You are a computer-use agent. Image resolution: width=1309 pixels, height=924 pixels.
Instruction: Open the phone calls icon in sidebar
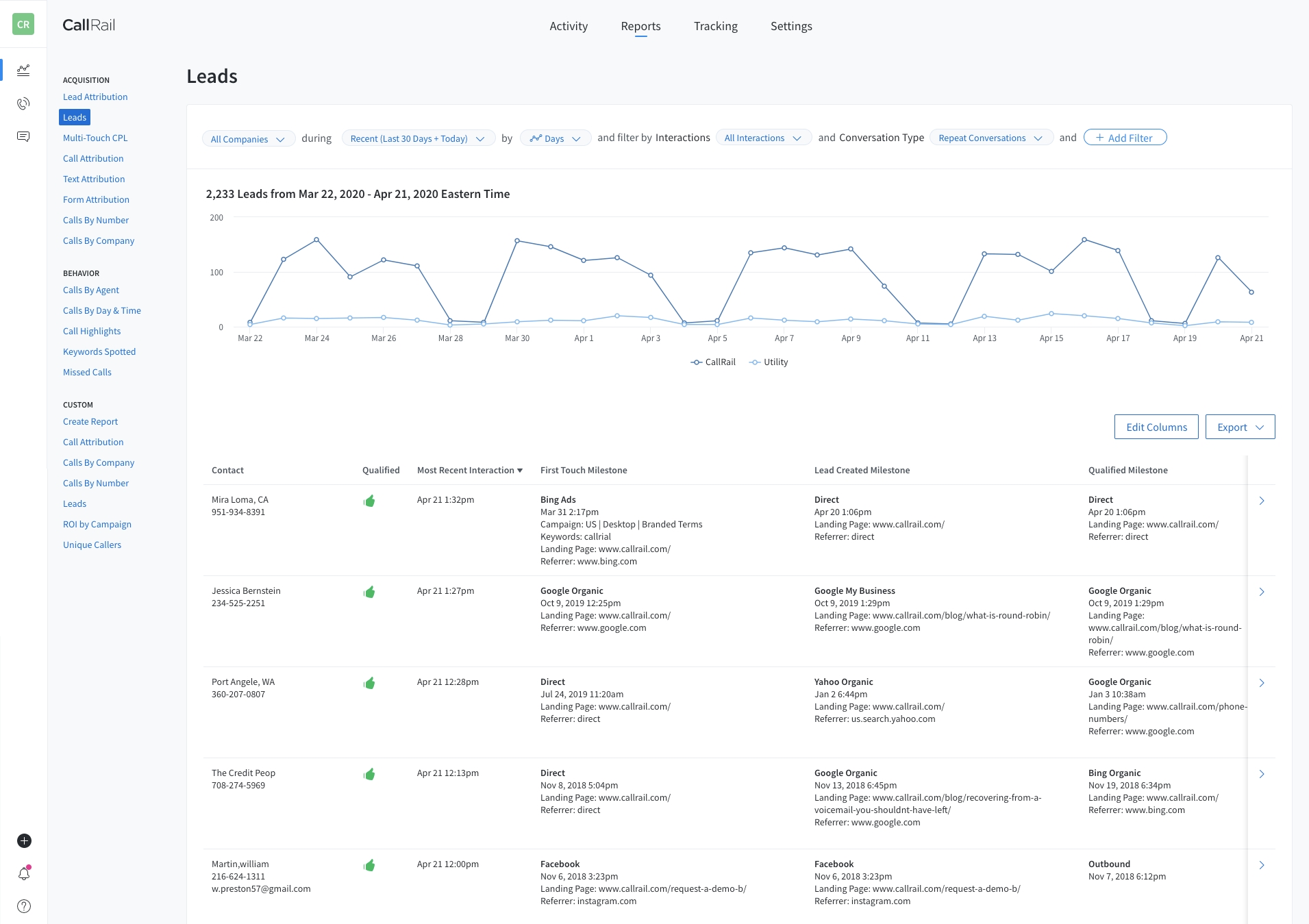click(x=23, y=103)
